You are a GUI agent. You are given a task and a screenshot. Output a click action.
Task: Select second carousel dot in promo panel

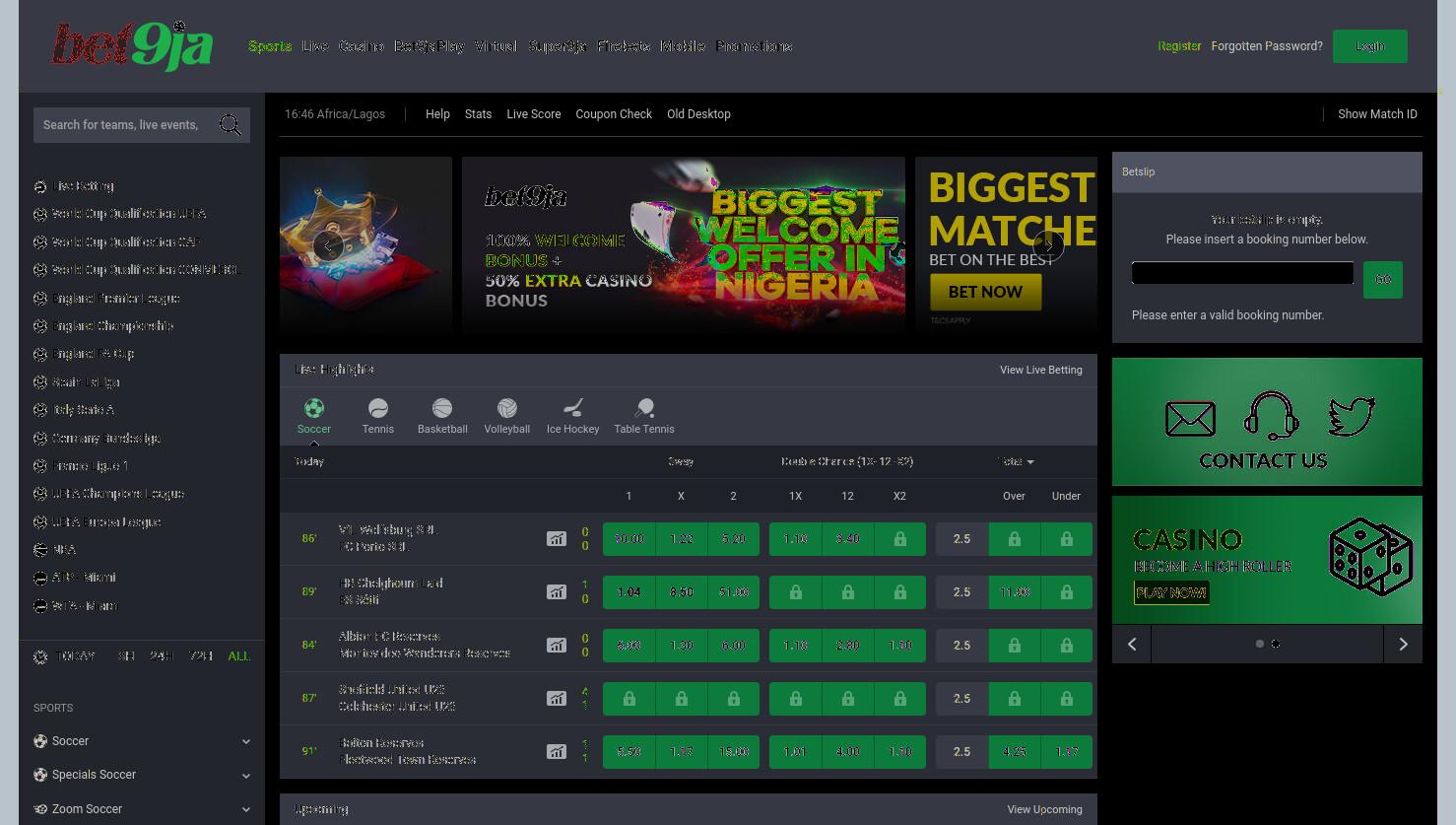(1276, 644)
